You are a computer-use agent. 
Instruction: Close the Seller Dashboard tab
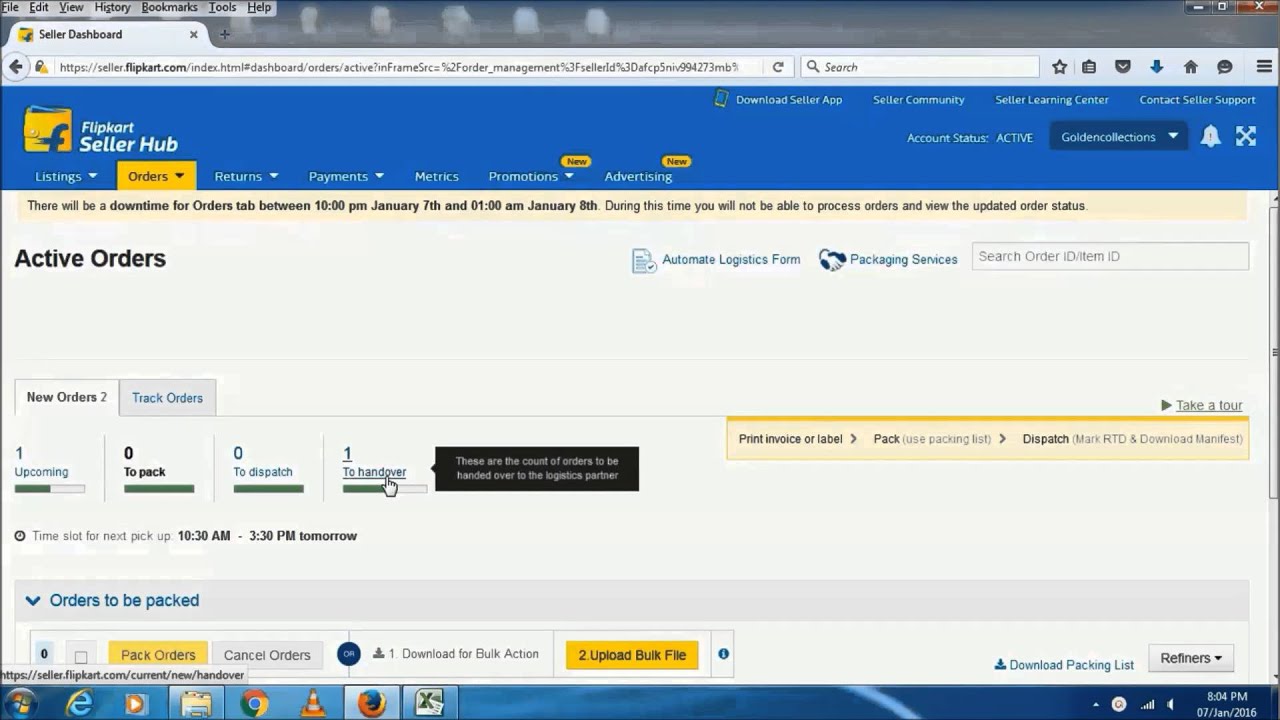pos(194,34)
